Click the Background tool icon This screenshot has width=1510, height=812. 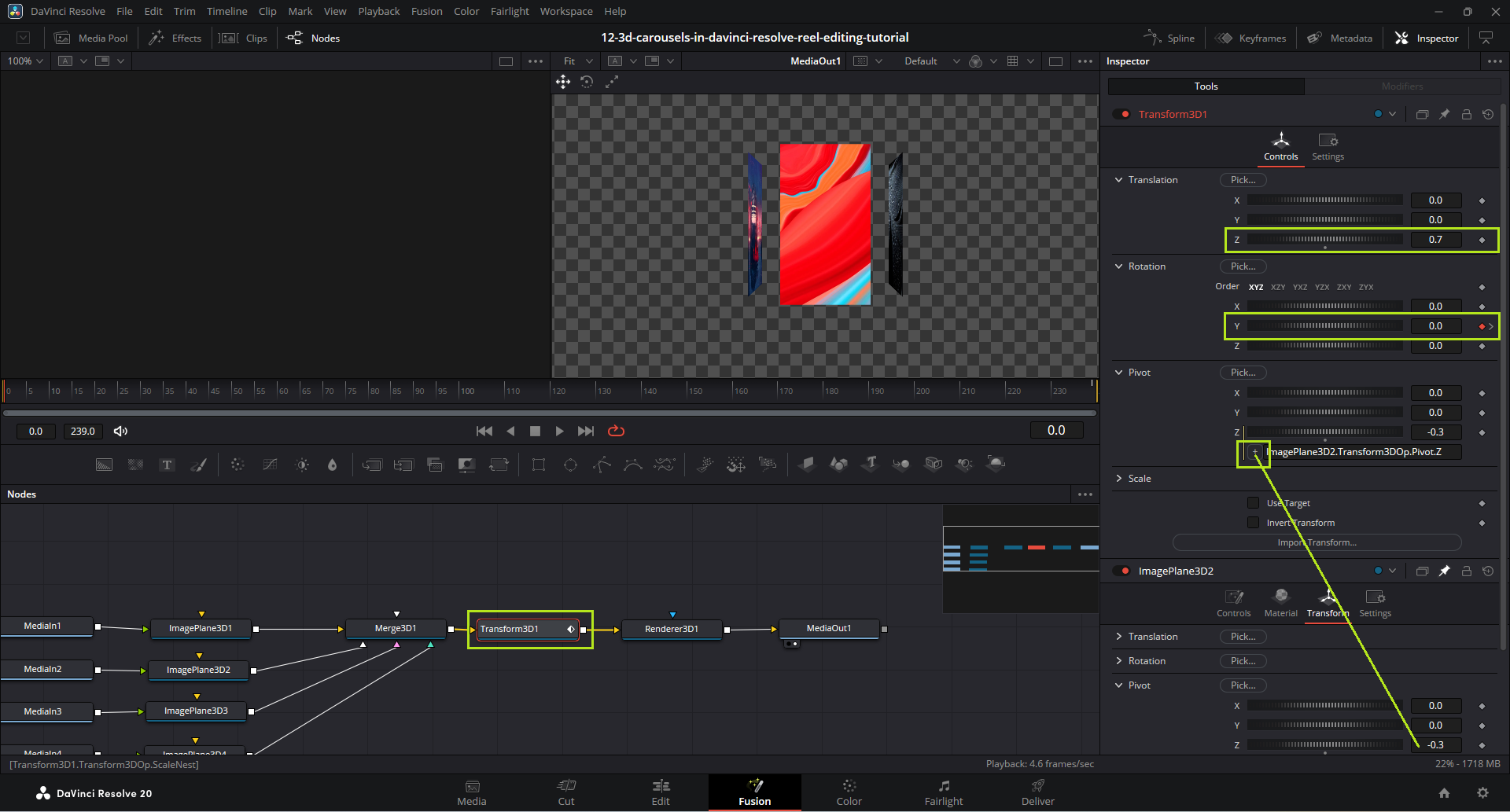coord(104,465)
